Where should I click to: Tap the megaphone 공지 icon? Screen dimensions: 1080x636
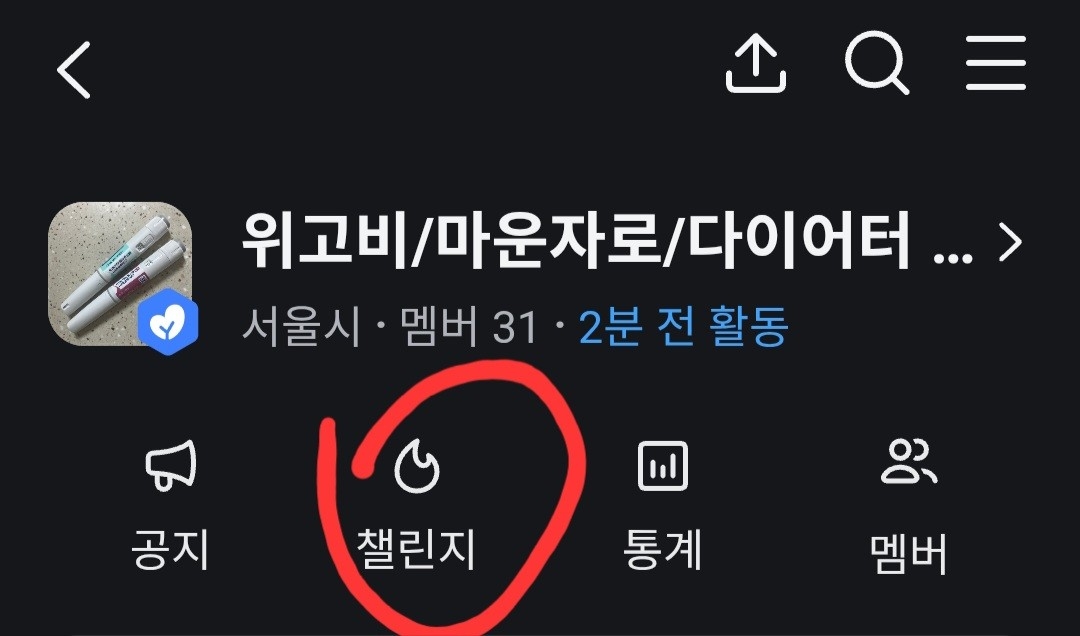[x=171, y=466]
